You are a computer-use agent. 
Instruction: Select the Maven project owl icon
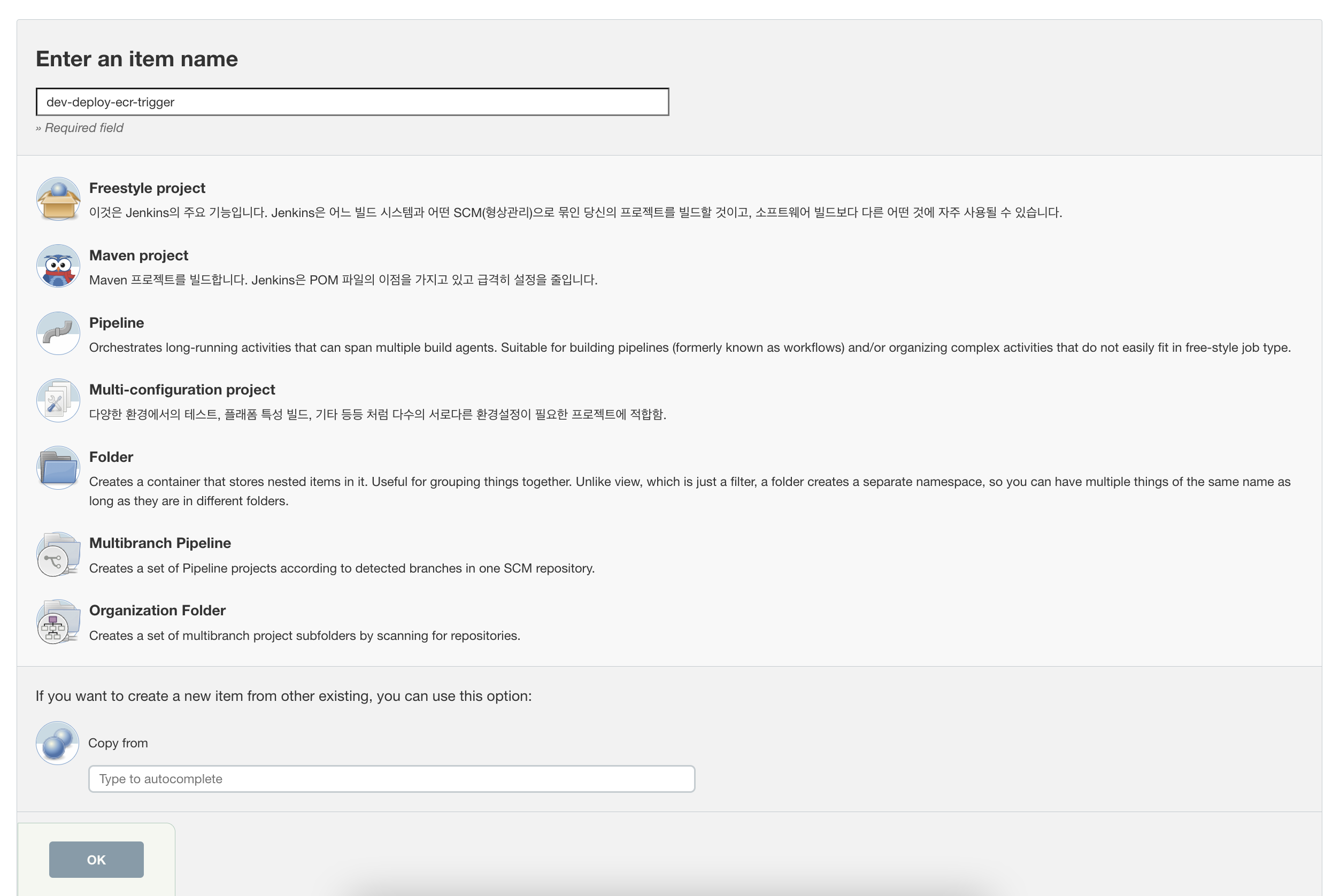pyautogui.click(x=58, y=266)
